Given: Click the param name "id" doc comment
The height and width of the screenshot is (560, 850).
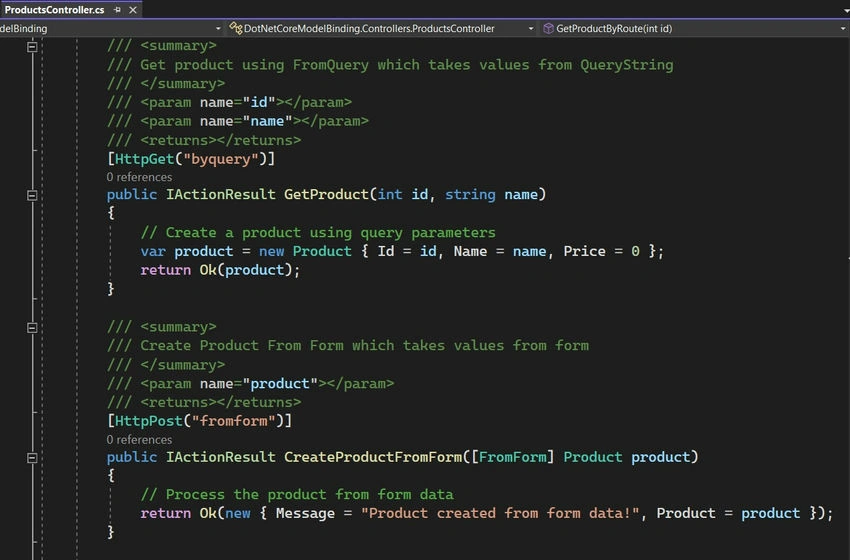Looking at the screenshot, I should pos(229,102).
